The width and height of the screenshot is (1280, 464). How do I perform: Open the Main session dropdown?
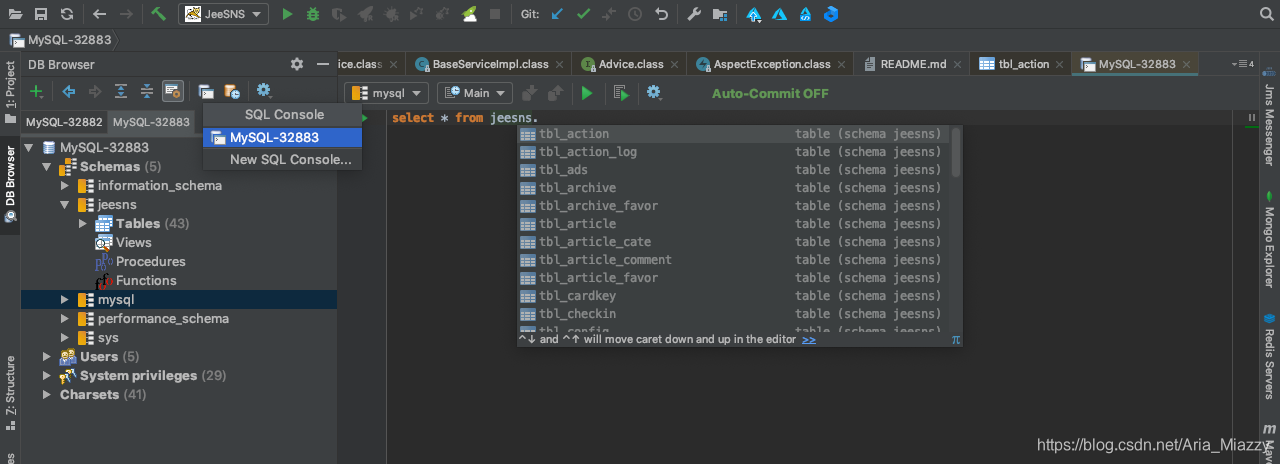point(474,93)
